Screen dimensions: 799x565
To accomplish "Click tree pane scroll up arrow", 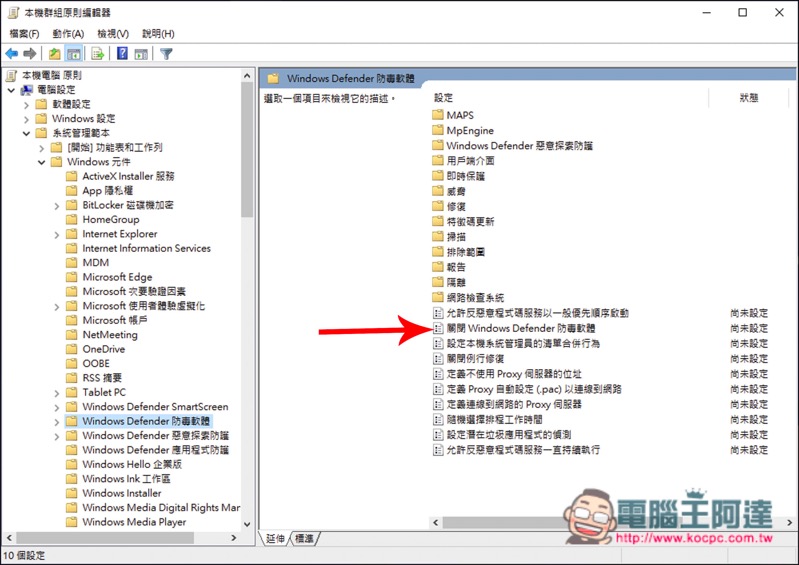I will [x=247, y=76].
